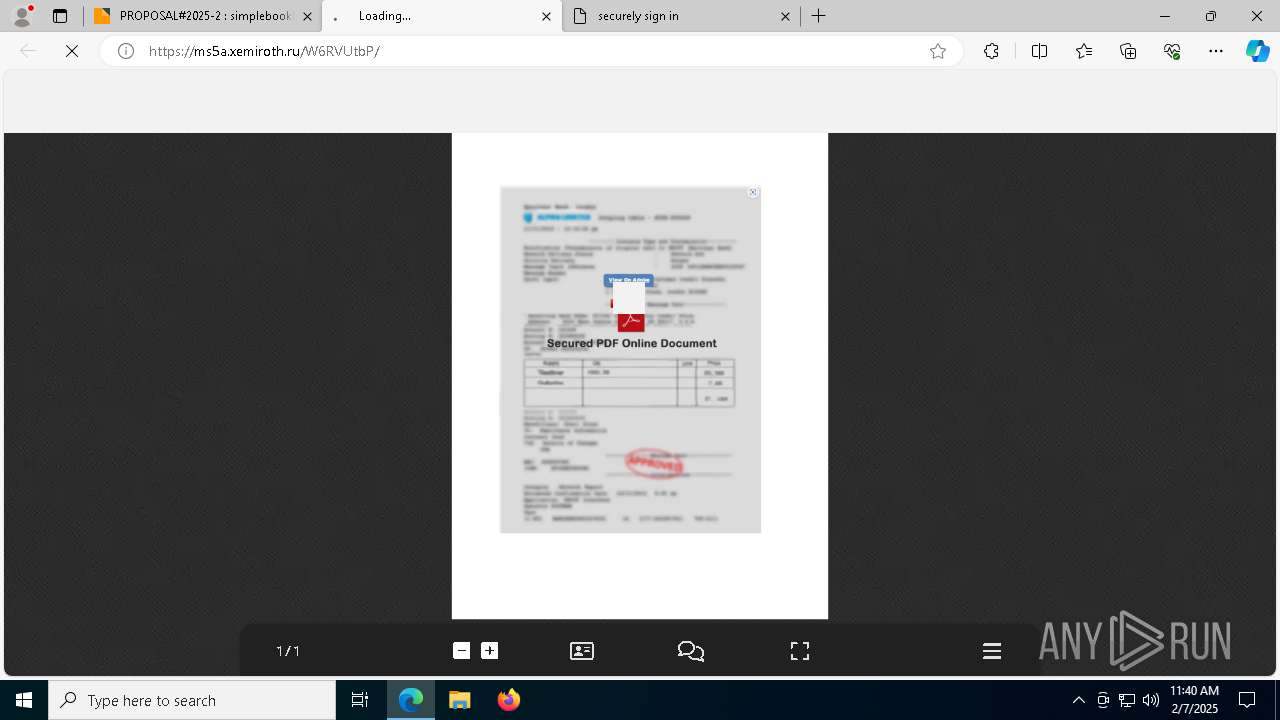Close the Loading tab

546,16
